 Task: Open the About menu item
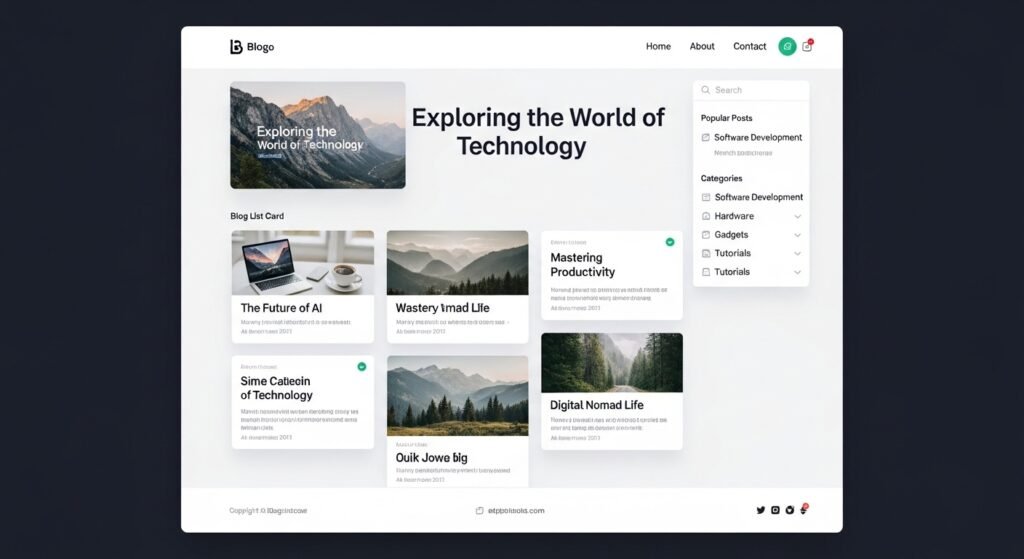click(702, 47)
